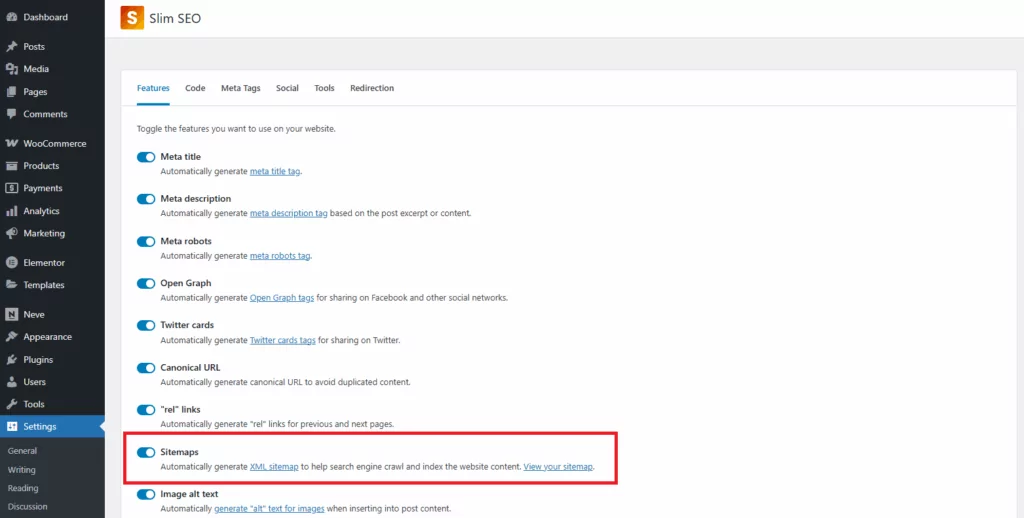Click the Slim SEO orange logo icon
The width and height of the screenshot is (1024, 518).
[132, 18]
